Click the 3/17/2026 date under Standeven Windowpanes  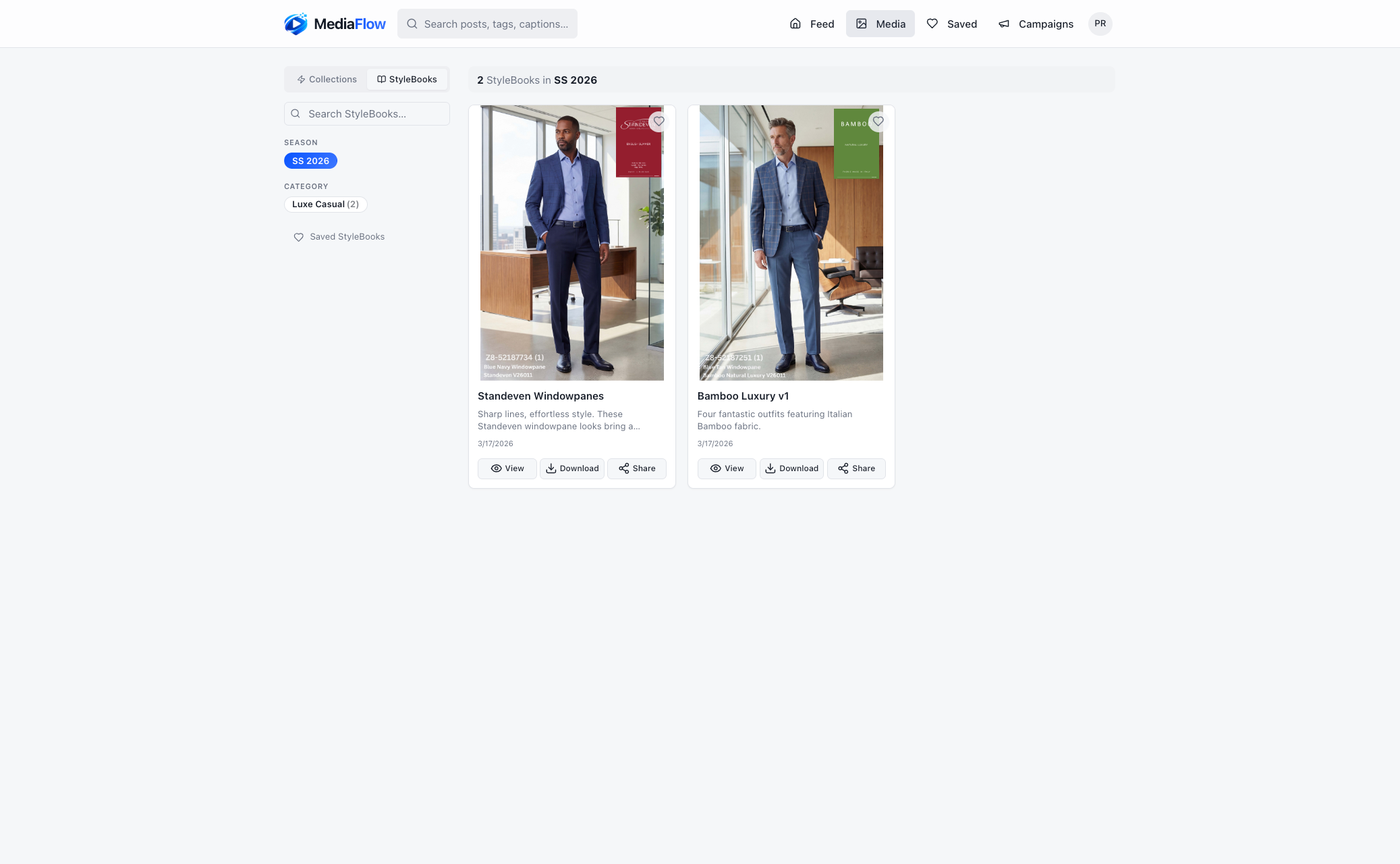coord(495,443)
